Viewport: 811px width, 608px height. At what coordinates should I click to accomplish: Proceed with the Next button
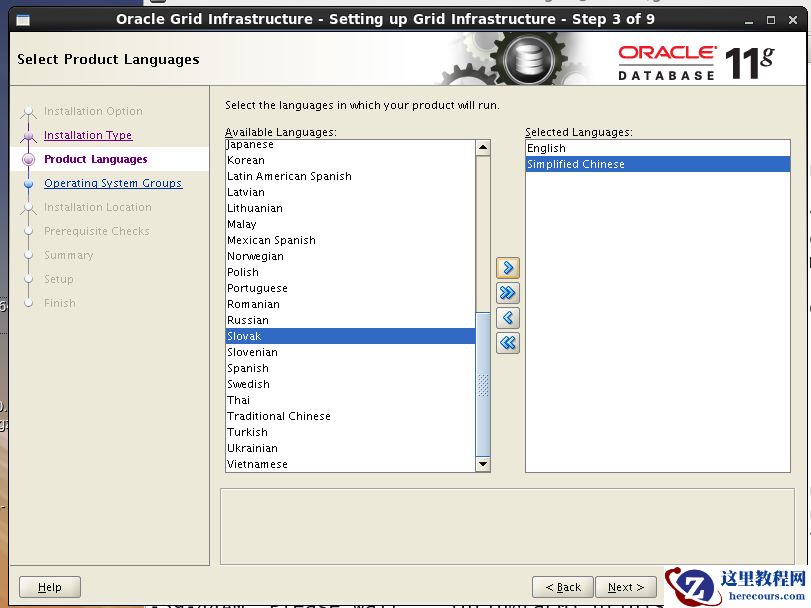point(625,587)
